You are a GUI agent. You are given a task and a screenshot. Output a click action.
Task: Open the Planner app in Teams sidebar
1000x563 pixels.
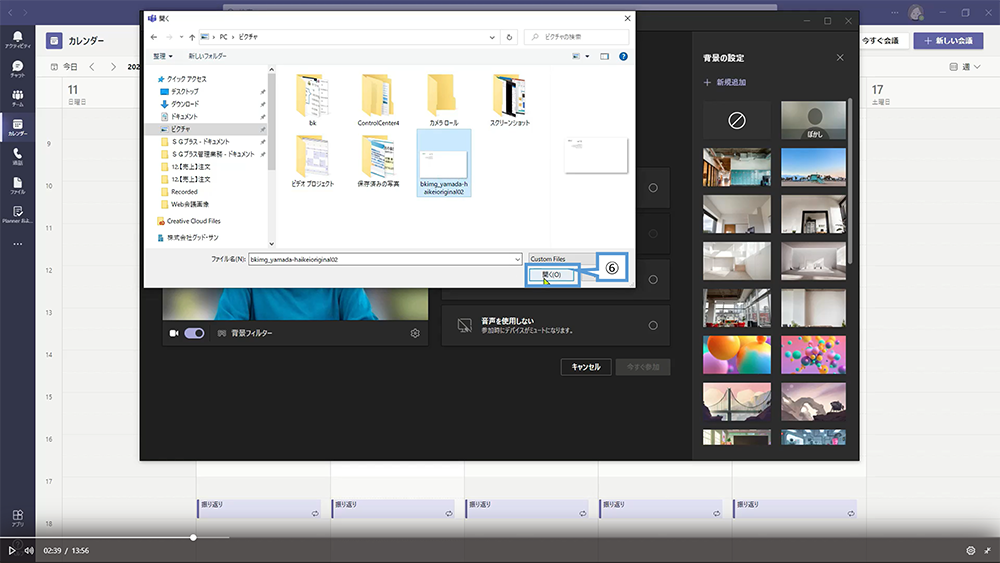[x=17, y=214]
